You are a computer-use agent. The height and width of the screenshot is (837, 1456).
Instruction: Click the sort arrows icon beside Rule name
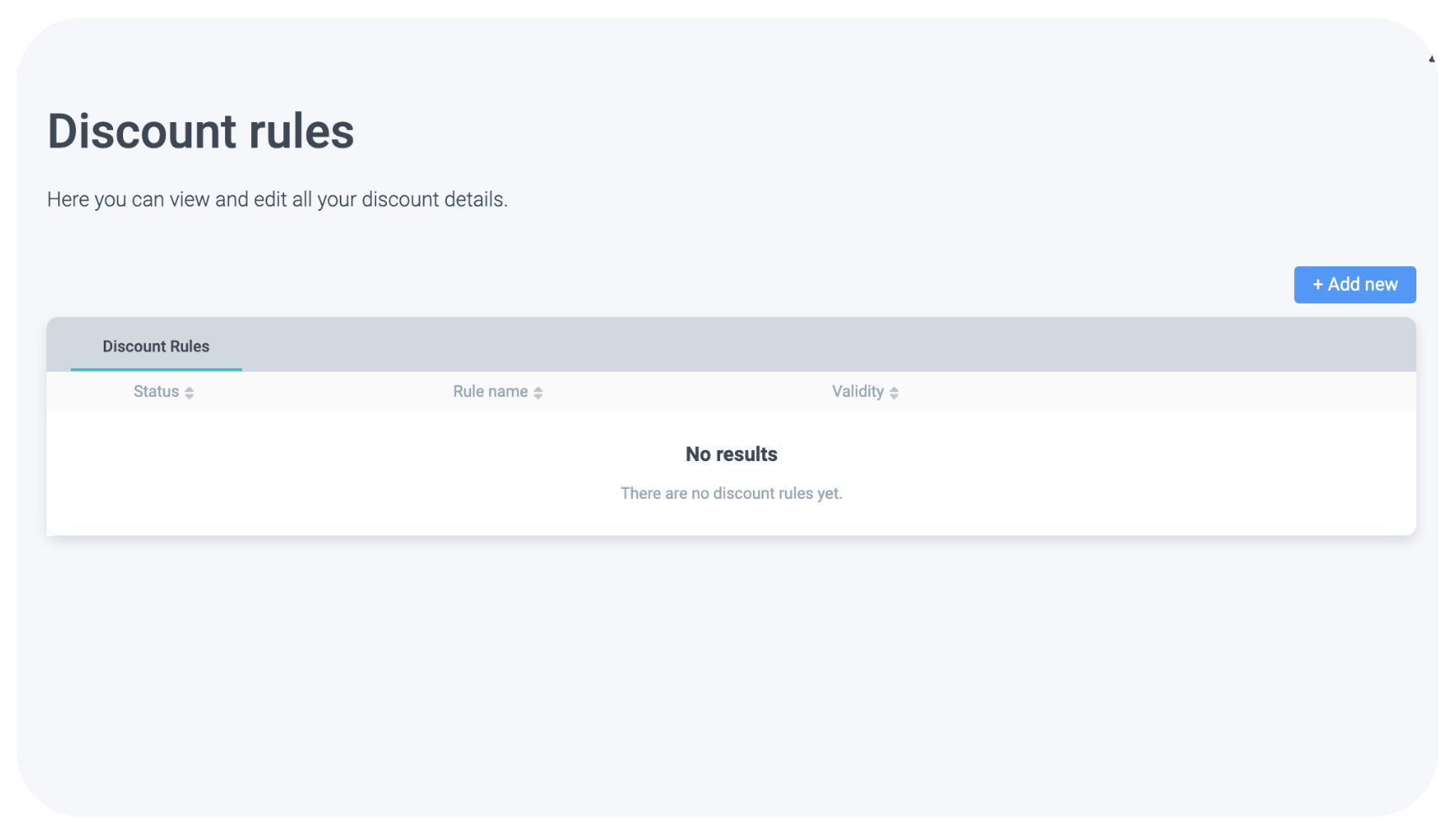click(x=538, y=393)
